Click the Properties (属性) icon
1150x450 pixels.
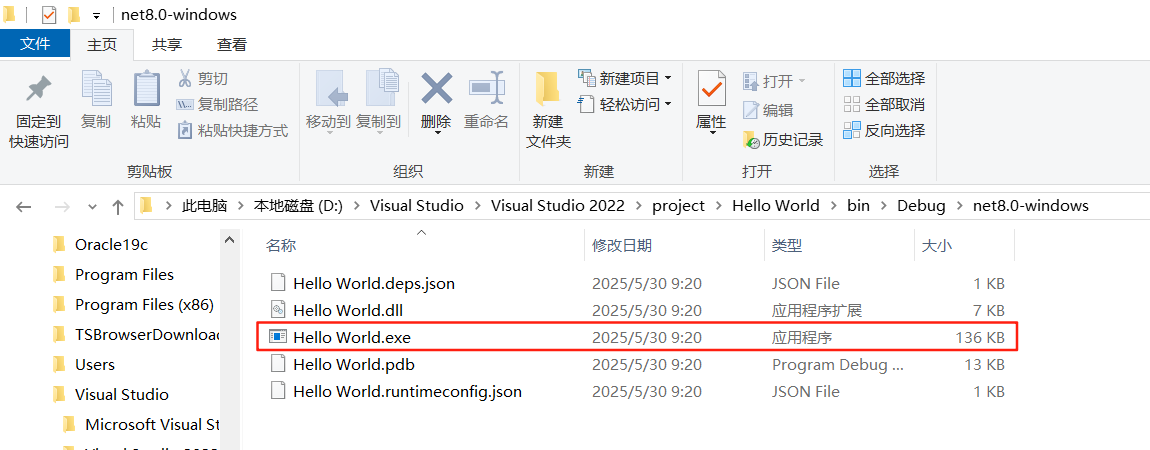[x=711, y=89]
